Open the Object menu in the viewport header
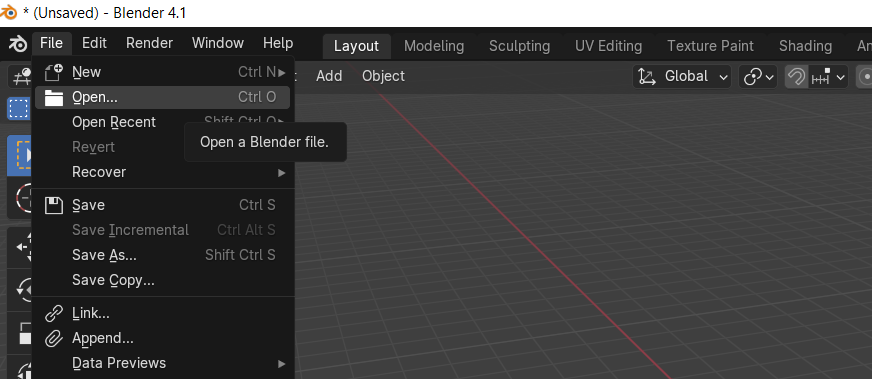The width and height of the screenshot is (872, 379). (x=383, y=76)
